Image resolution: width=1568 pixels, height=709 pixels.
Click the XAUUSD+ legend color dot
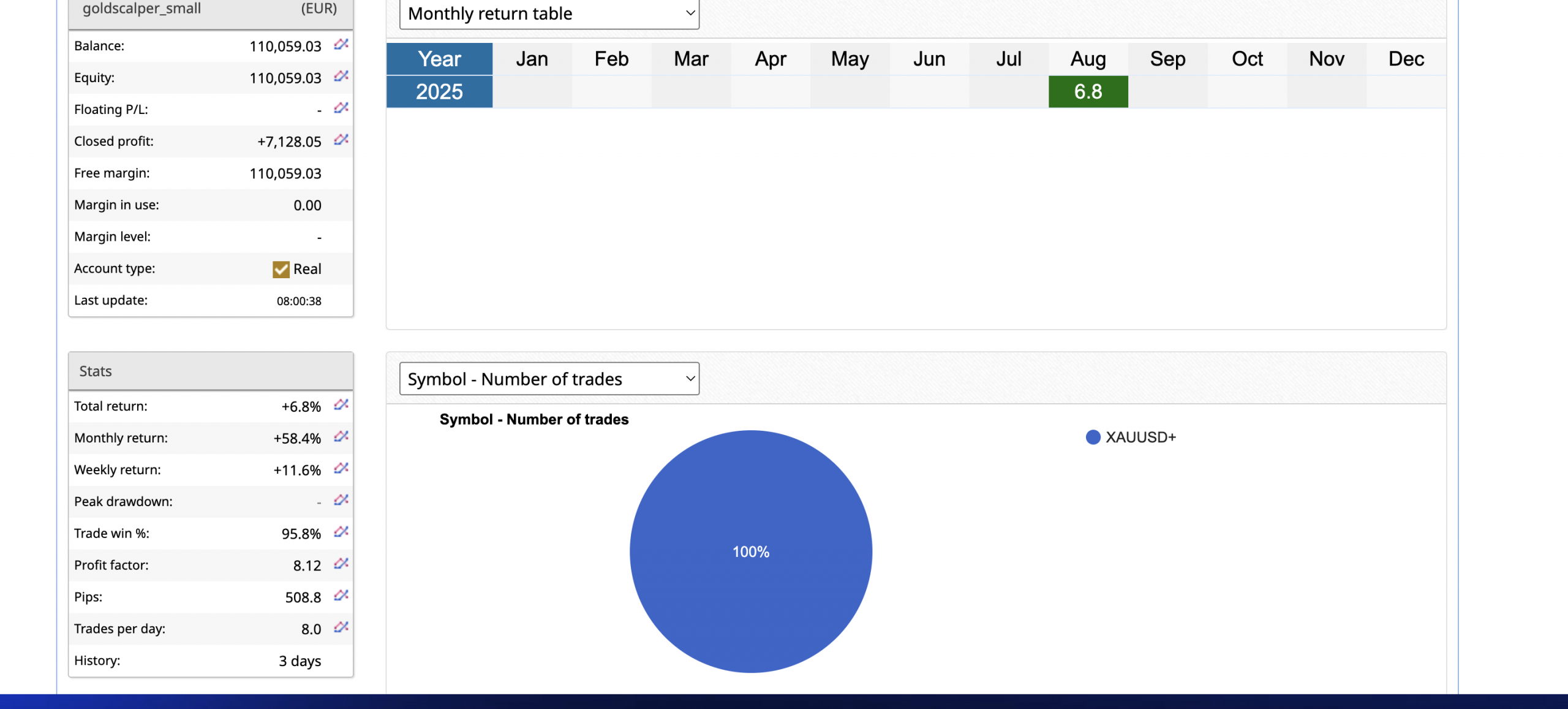pyautogui.click(x=1093, y=437)
